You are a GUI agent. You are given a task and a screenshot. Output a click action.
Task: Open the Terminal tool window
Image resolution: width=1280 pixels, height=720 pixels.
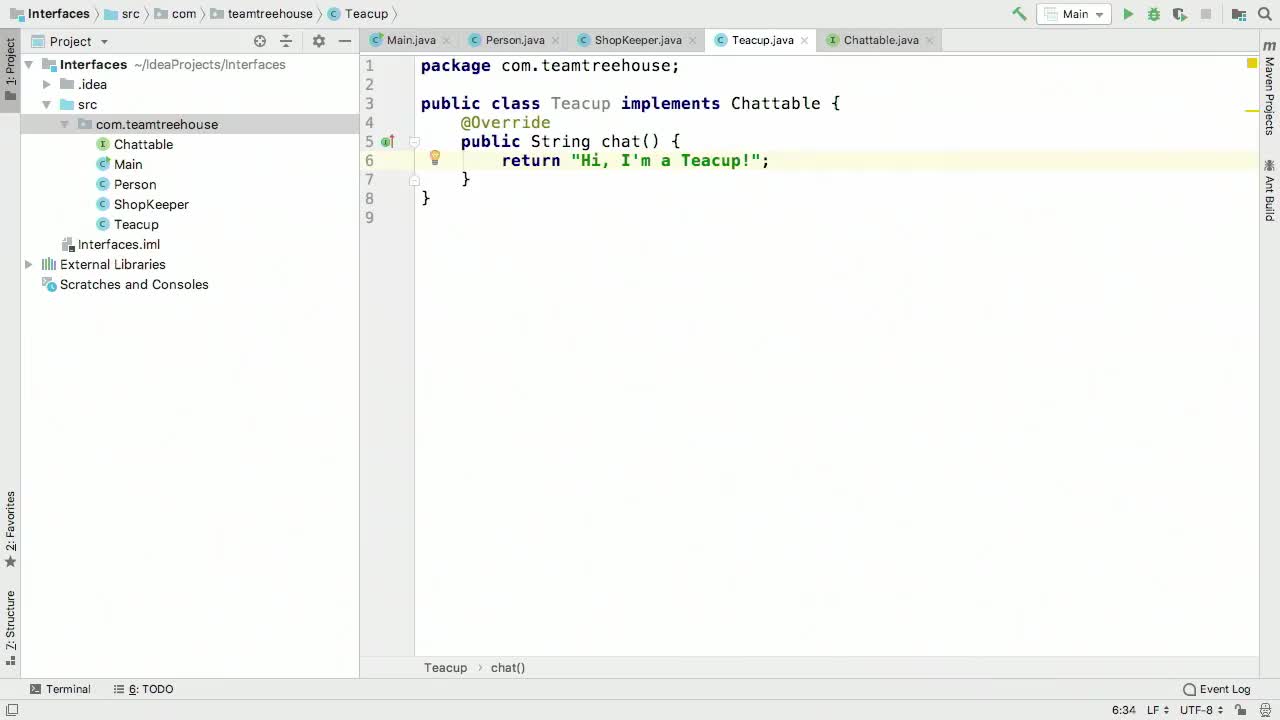click(60, 689)
